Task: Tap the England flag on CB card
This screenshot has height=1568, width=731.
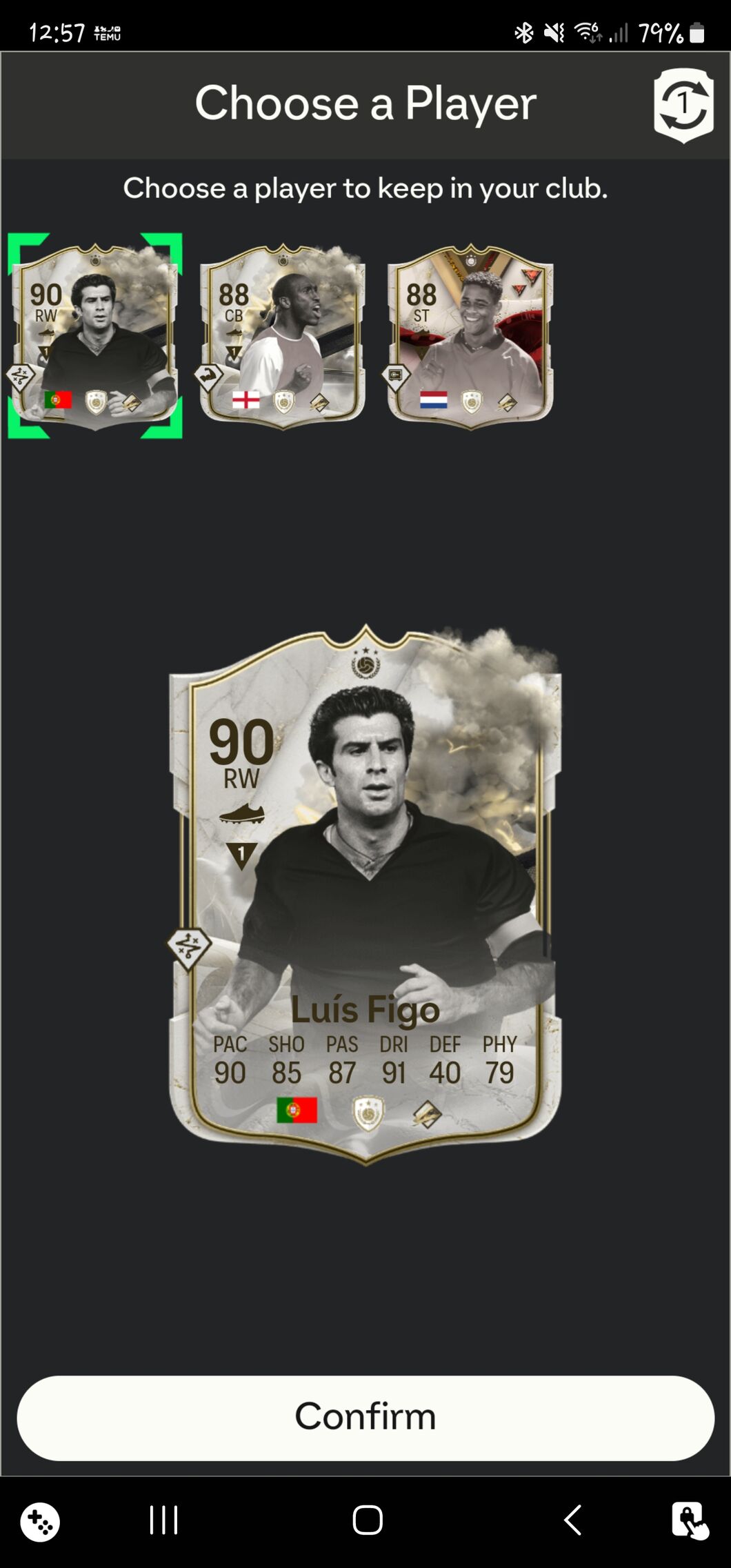Action: click(246, 400)
